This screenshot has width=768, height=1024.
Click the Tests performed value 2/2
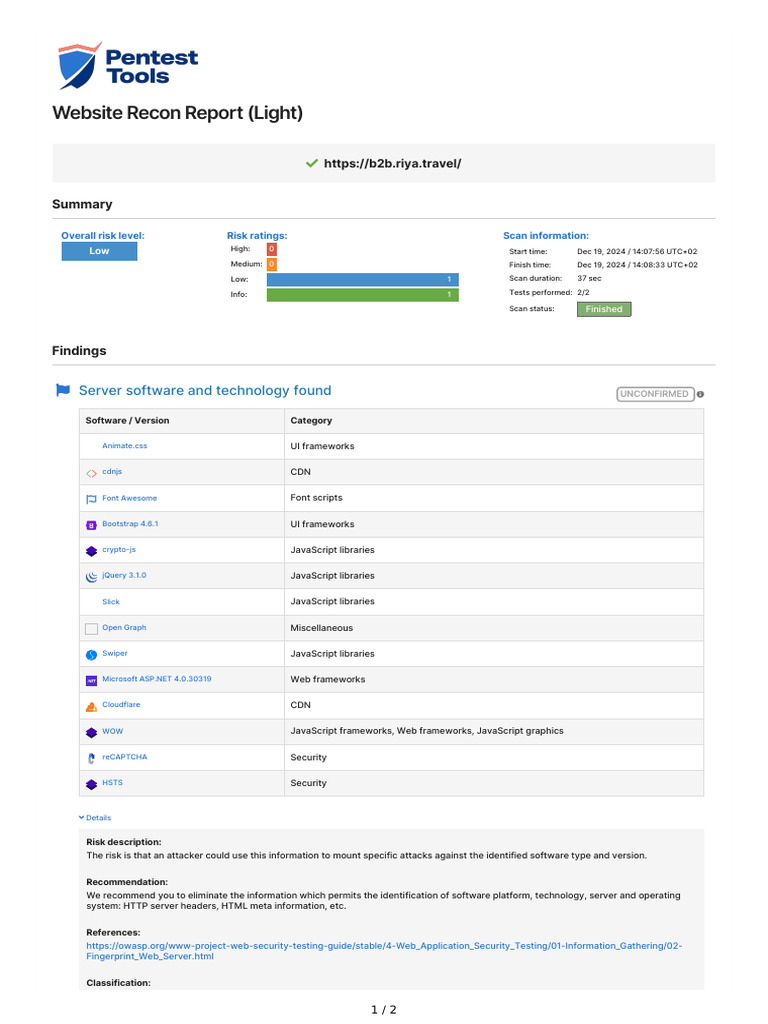(x=583, y=293)
